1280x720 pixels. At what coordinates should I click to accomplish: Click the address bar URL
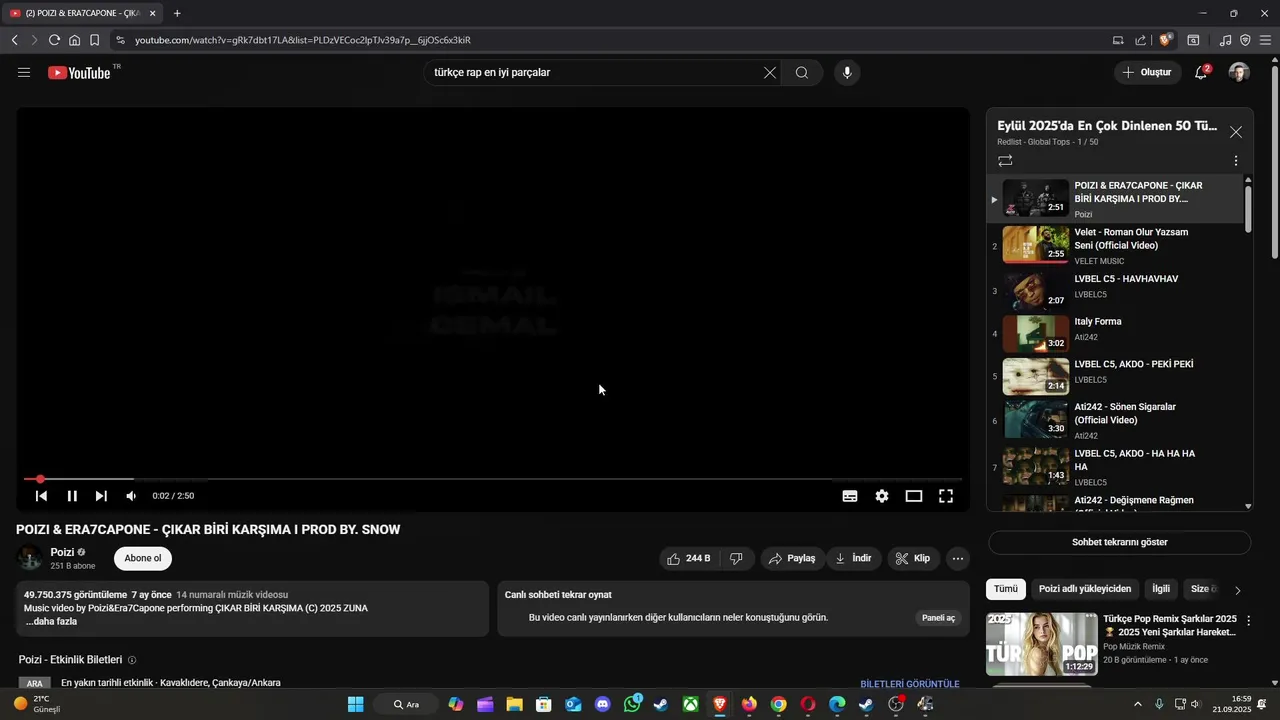pyautogui.click(x=303, y=40)
